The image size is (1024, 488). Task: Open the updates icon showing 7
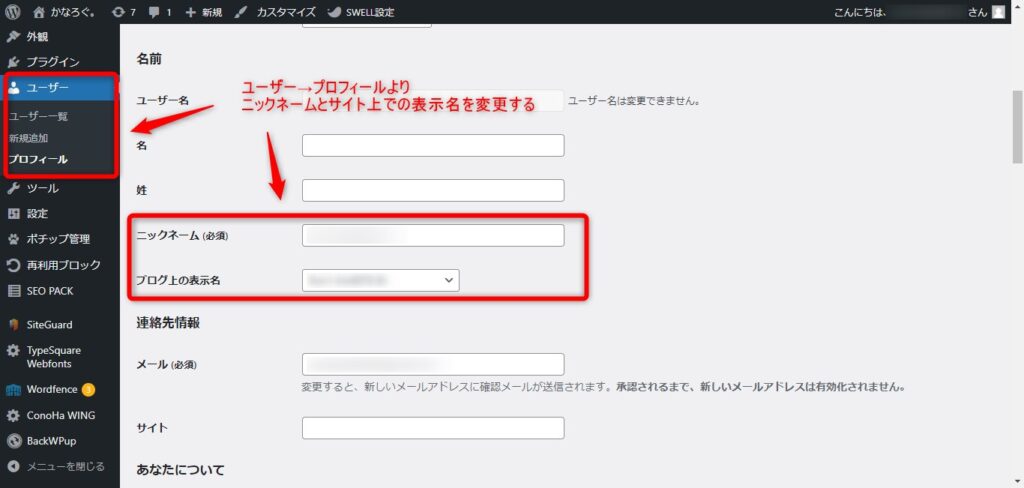pyautogui.click(x=125, y=12)
